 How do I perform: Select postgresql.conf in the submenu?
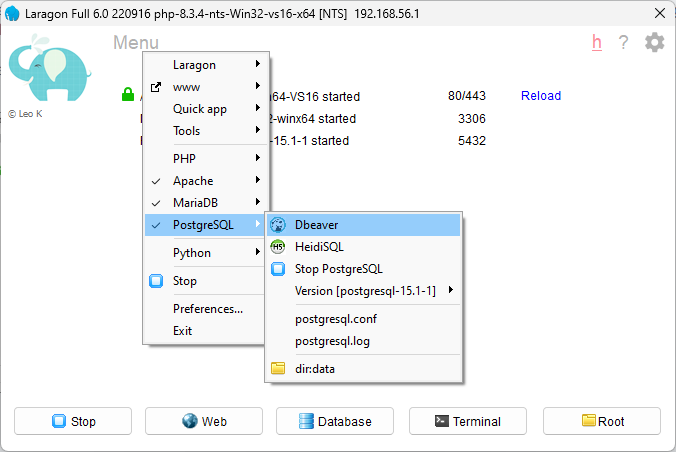336,319
